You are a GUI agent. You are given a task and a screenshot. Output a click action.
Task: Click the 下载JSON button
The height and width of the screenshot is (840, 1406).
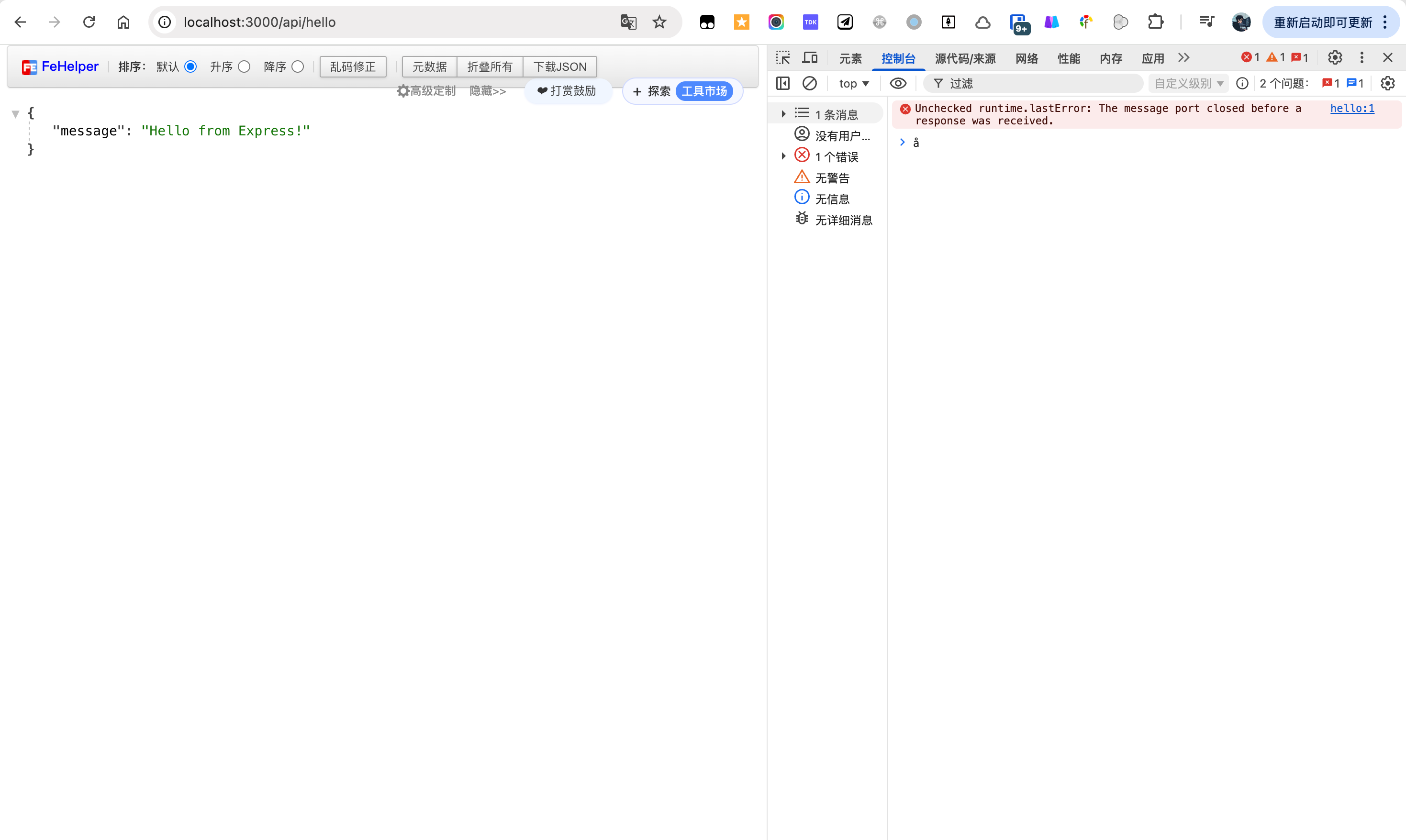[x=559, y=67]
